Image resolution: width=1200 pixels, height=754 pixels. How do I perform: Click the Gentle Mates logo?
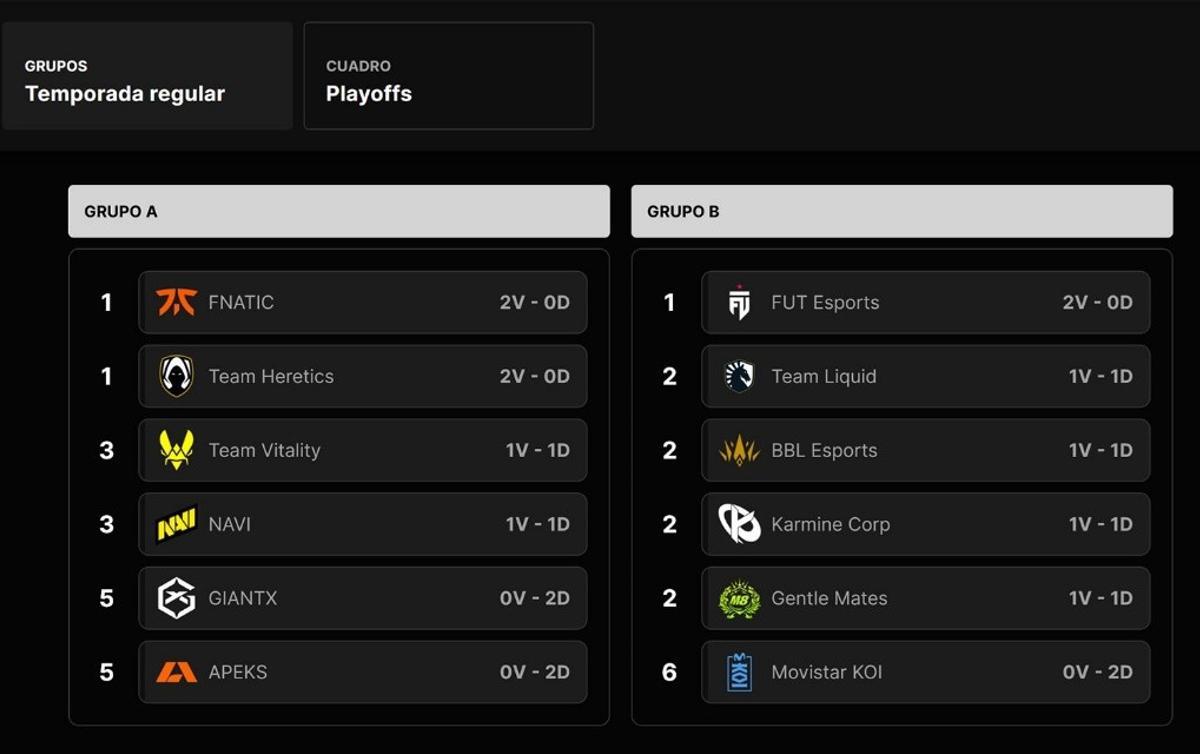pyautogui.click(x=739, y=598)
